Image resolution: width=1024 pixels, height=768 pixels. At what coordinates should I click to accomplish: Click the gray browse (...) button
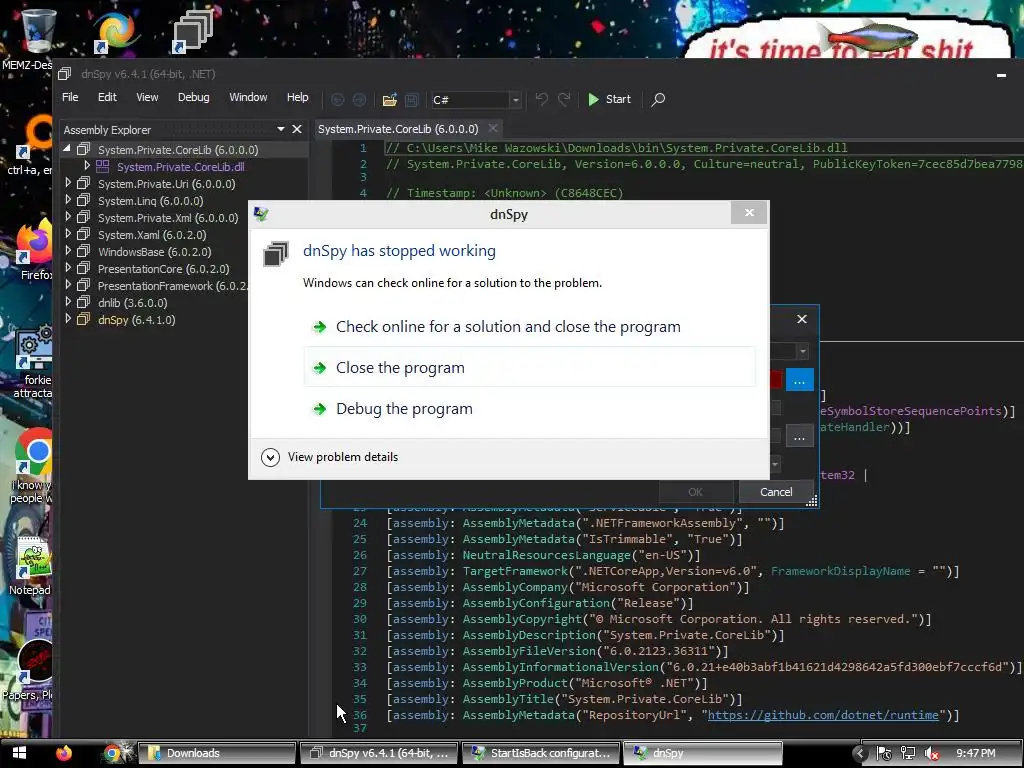coord(799,436)
